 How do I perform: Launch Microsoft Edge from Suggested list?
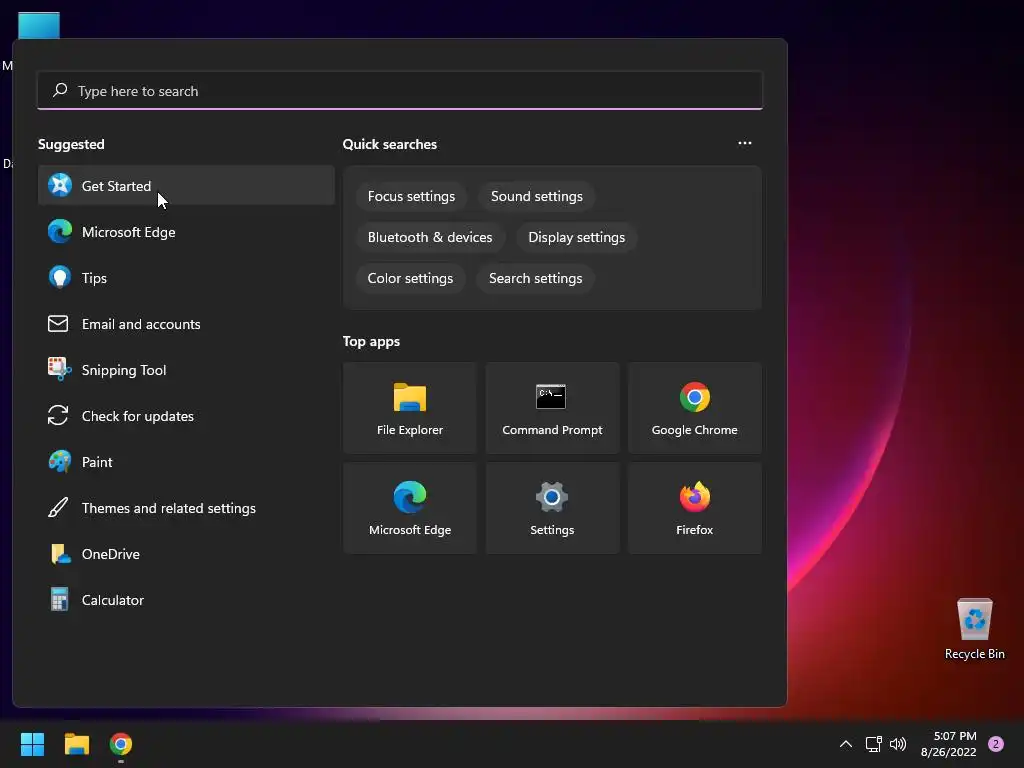[x=186, y=232]
